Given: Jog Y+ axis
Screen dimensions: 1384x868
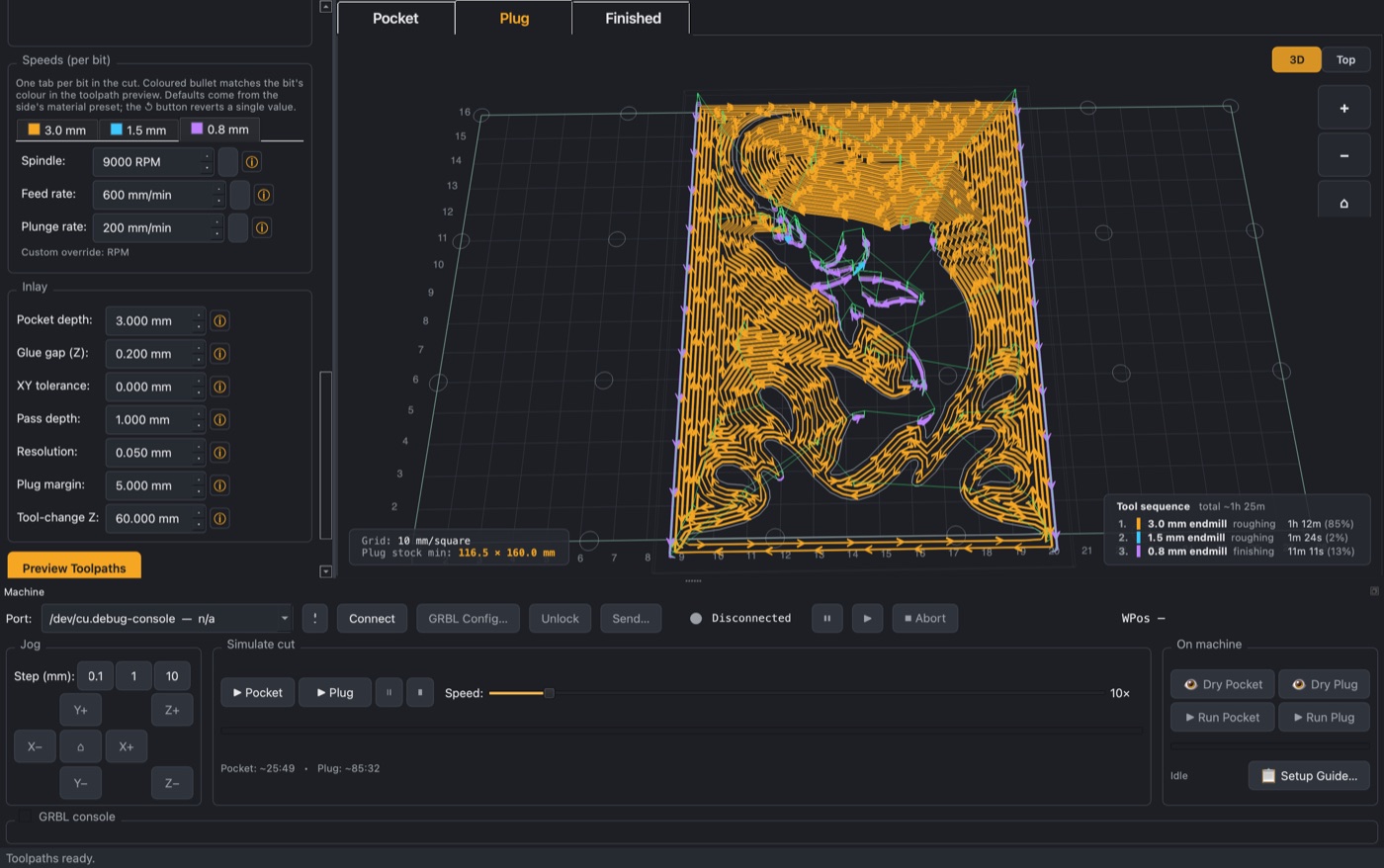Looking at the screenshot, I should tap(80, 710).
